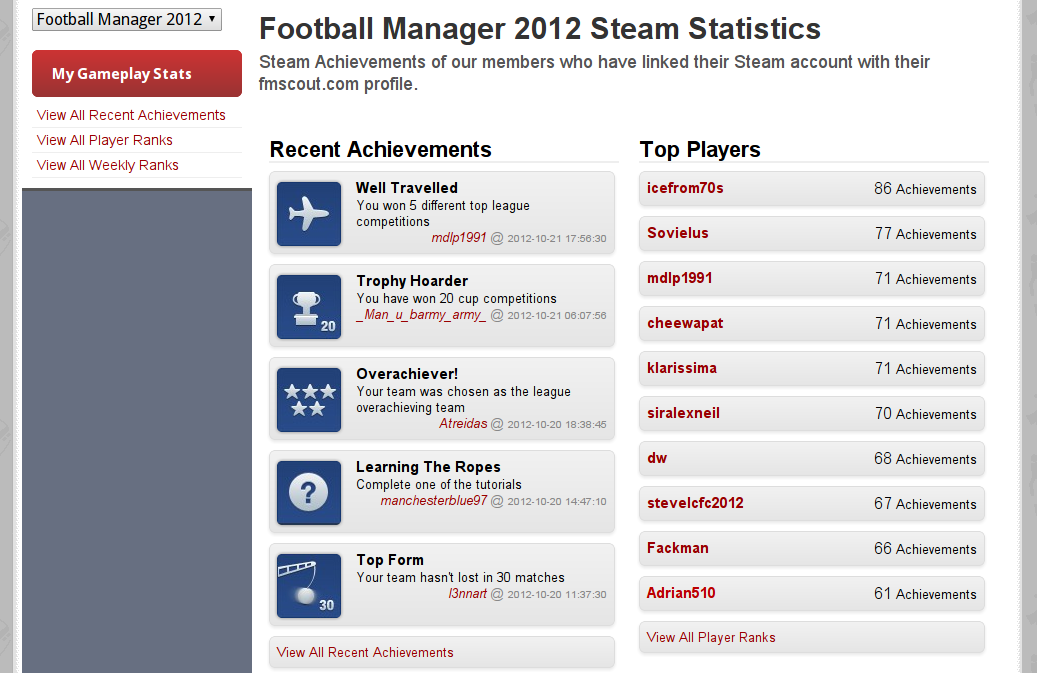Click the 67 Achievements count
This screenshot has width=1037, height=673.
(925, 504)
